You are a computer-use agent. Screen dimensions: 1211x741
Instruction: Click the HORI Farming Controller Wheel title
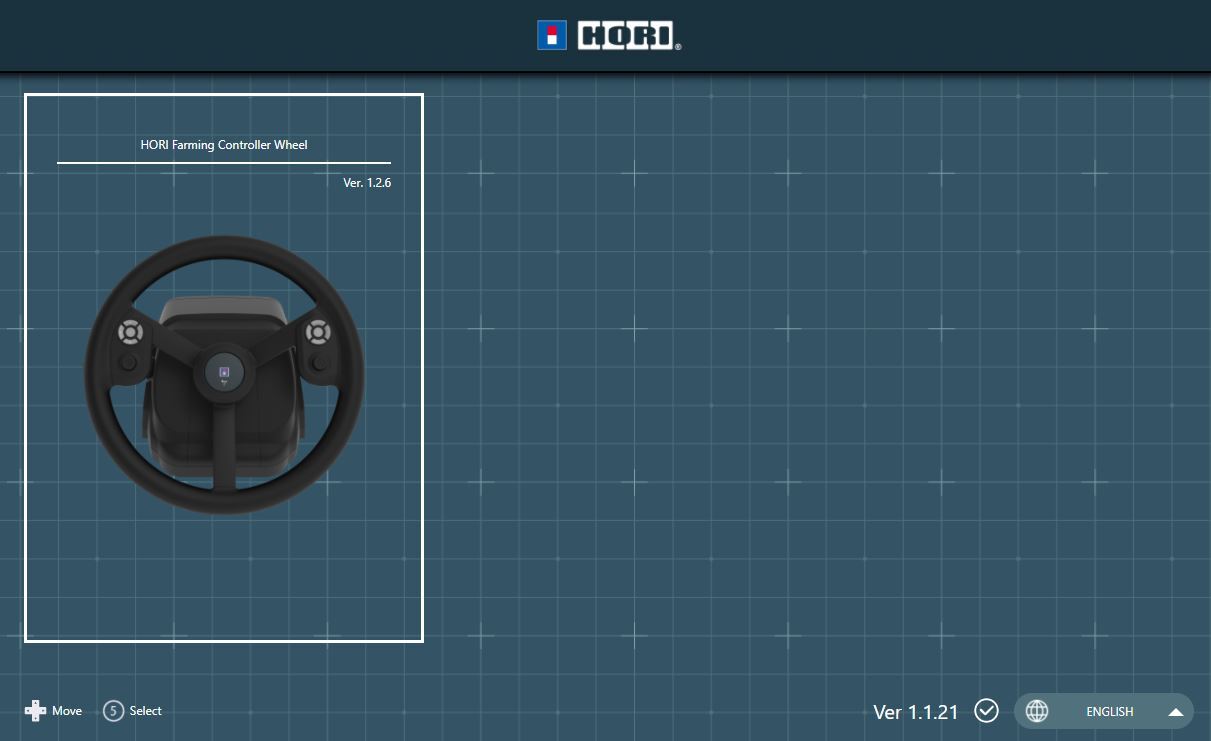coord(224,145)
